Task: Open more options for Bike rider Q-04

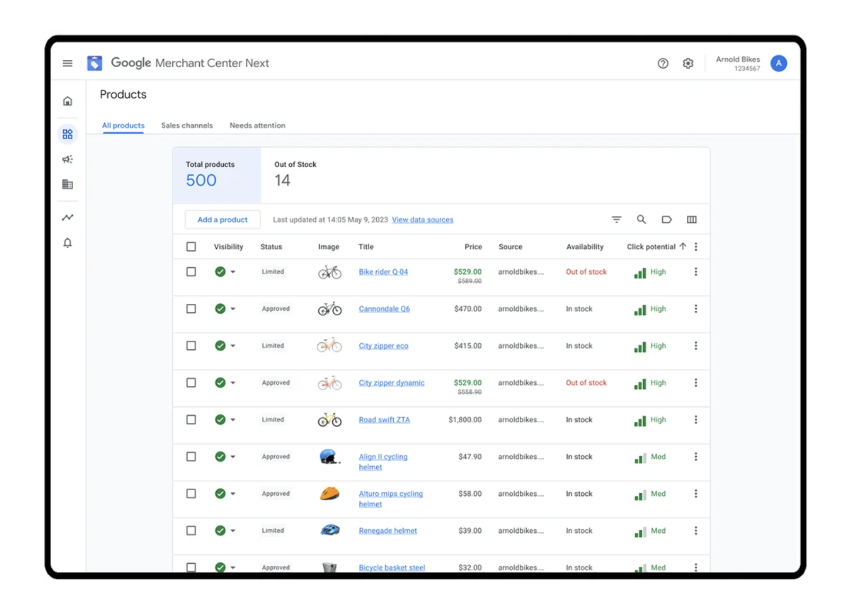Action: point(696,272)
